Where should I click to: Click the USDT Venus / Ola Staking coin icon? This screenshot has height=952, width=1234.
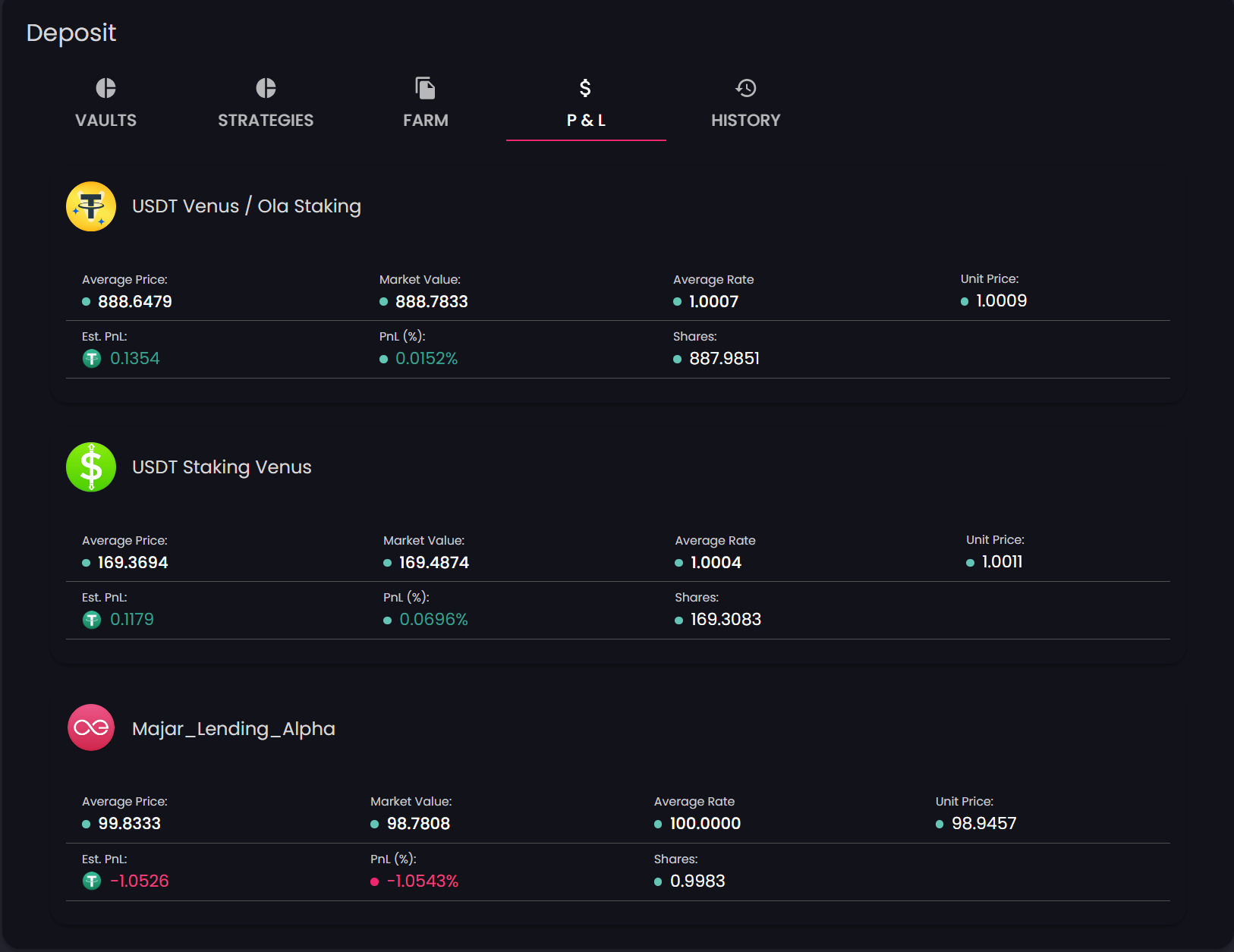click(91, 206)
